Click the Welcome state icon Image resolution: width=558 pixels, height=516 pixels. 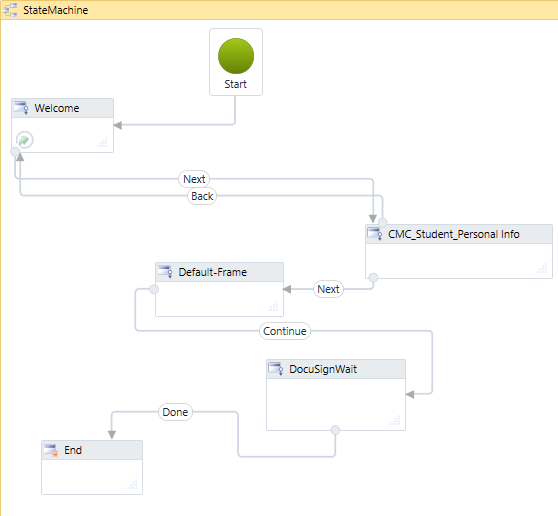click(x=21, y=108)
